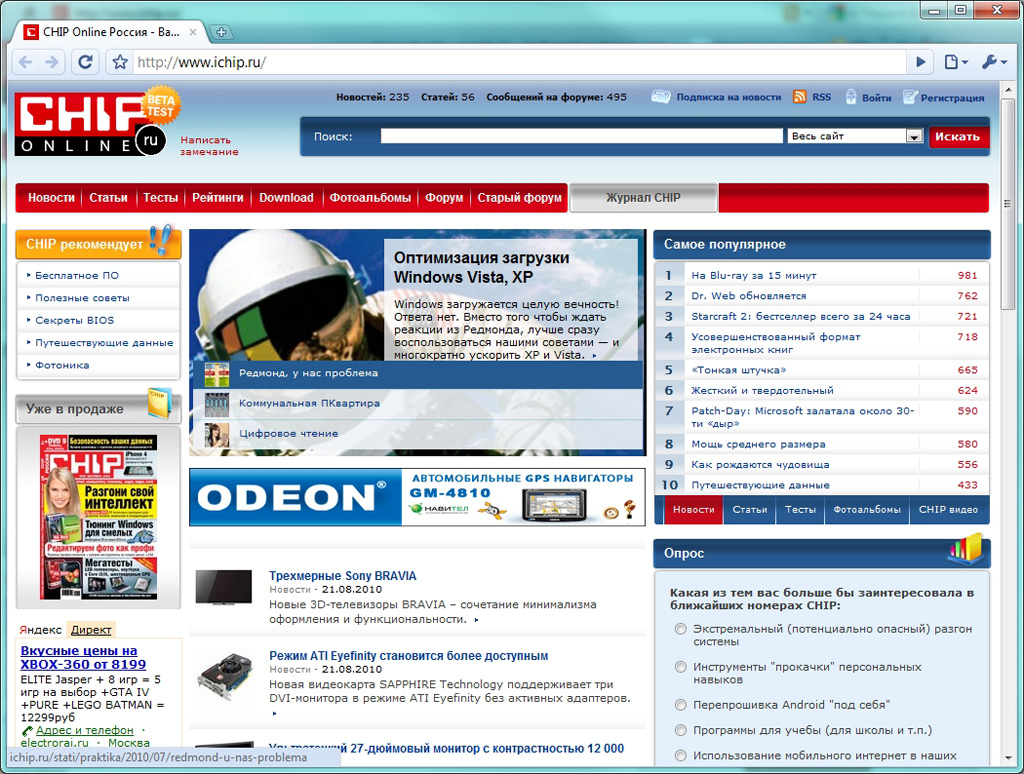Select Перепрошивка Android "под себя" option
1024x774 pixels.
pyautogui.click(x=680, y=705)
